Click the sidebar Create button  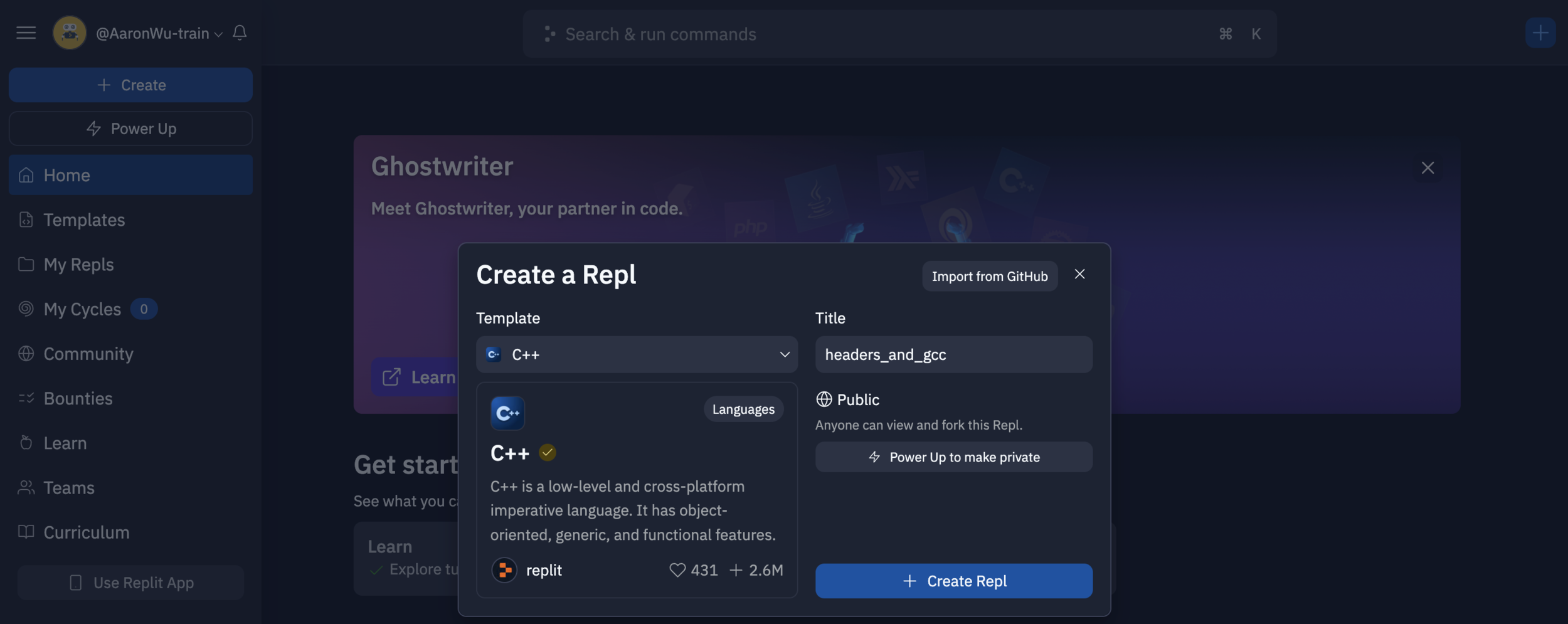point(130,85)
